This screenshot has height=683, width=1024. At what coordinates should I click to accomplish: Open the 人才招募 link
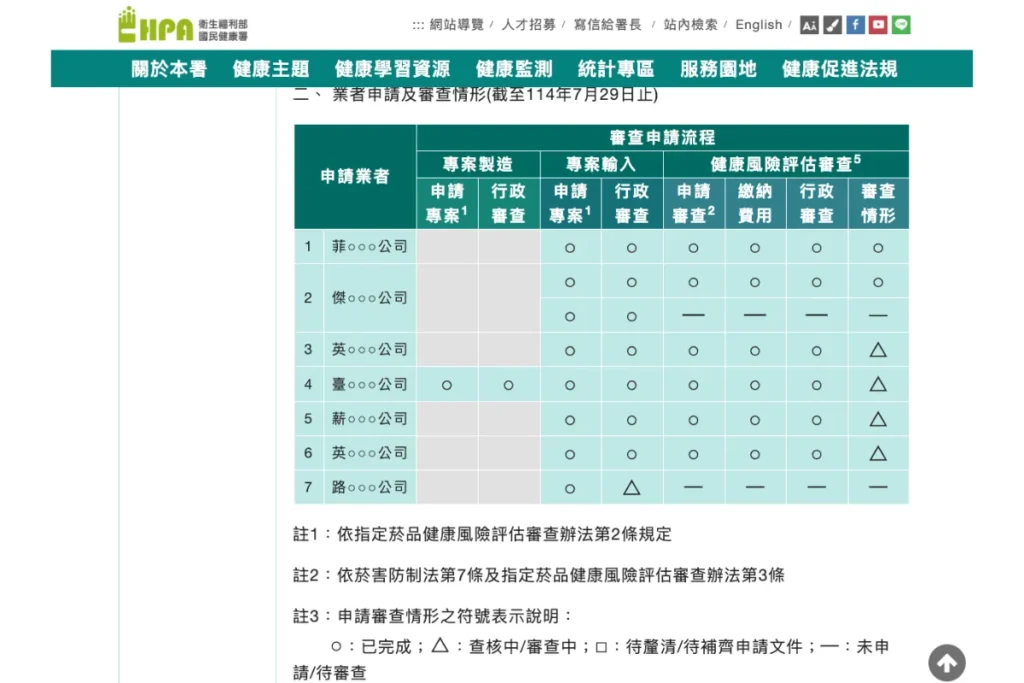528,25
